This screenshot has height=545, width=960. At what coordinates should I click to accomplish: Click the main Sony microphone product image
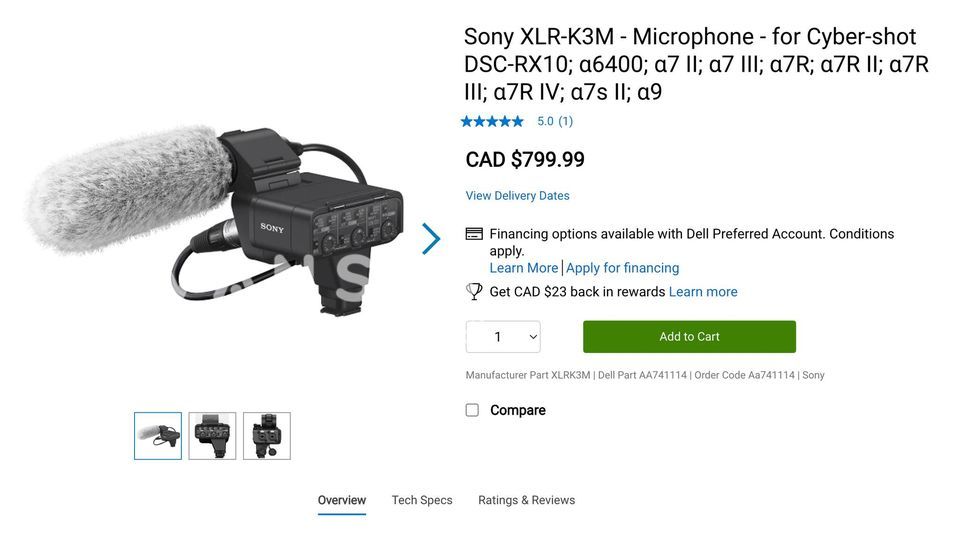[215, 220]
